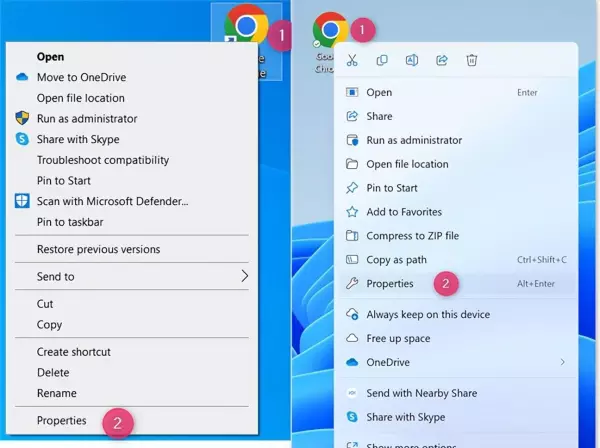Click the Cut scissors icon in Windows 11 menu

pos(352,60)
